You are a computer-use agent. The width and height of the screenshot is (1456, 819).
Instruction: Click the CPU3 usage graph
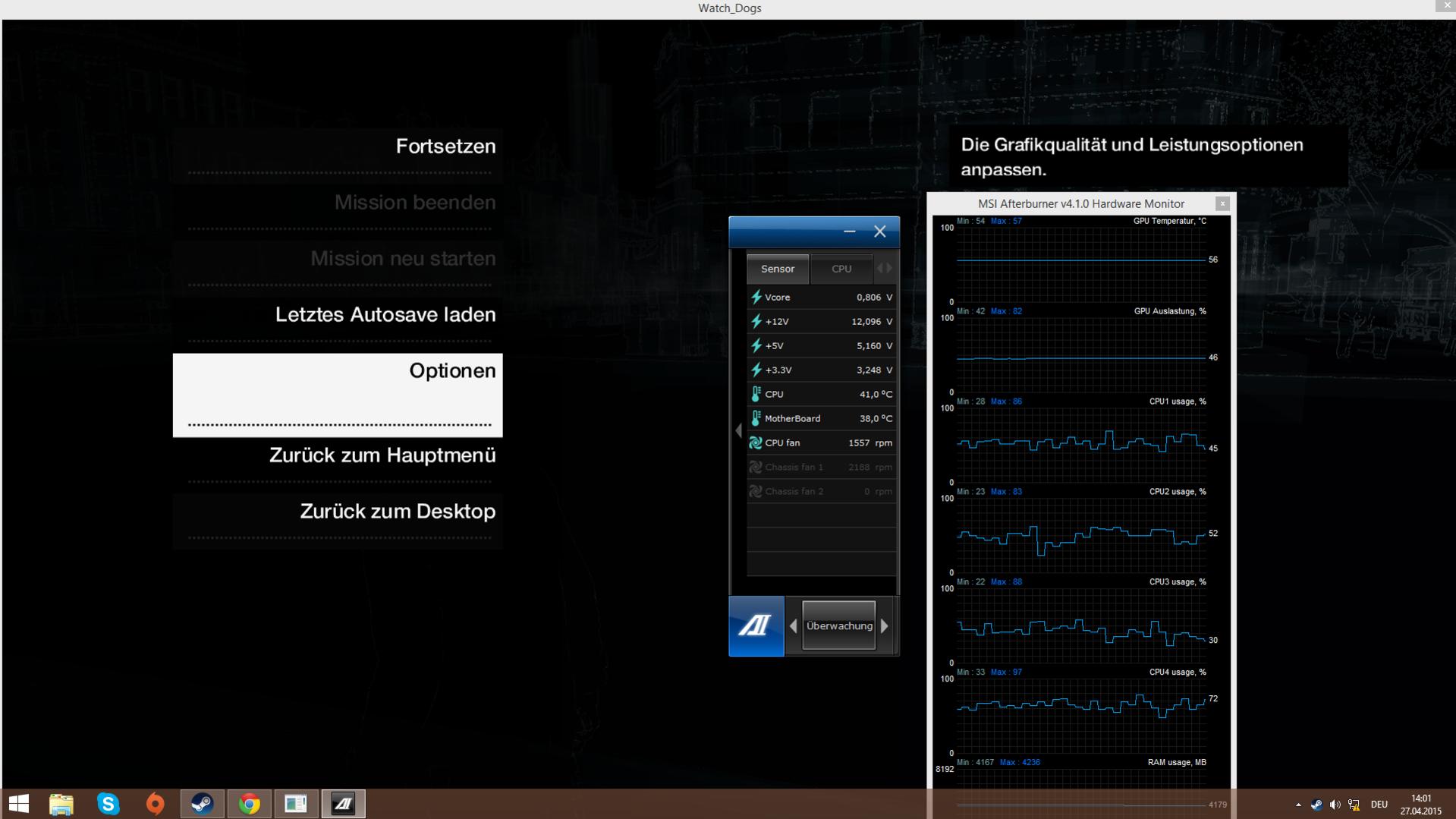1081,625
